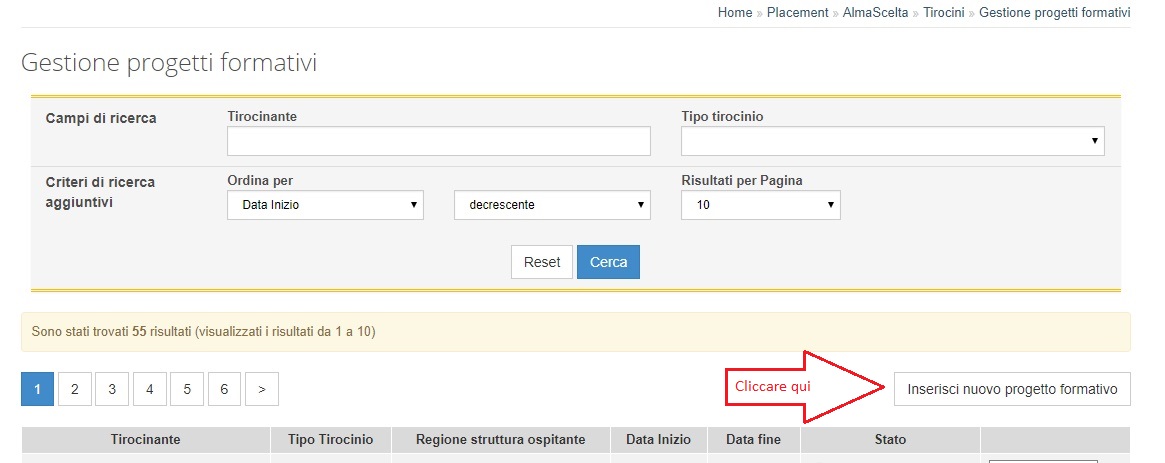Image resolution: width=1165 pixels, height=463 pixels.
Task: Go to results page 5
Action: coord(187,389)
